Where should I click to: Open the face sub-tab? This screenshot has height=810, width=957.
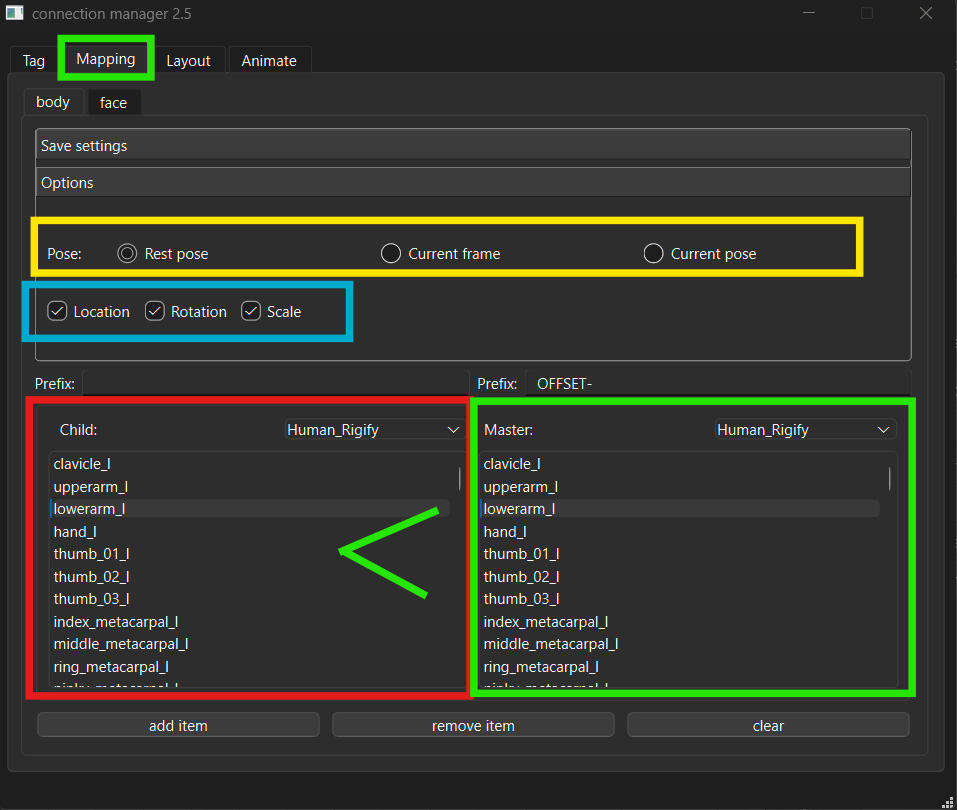(113, 103)
